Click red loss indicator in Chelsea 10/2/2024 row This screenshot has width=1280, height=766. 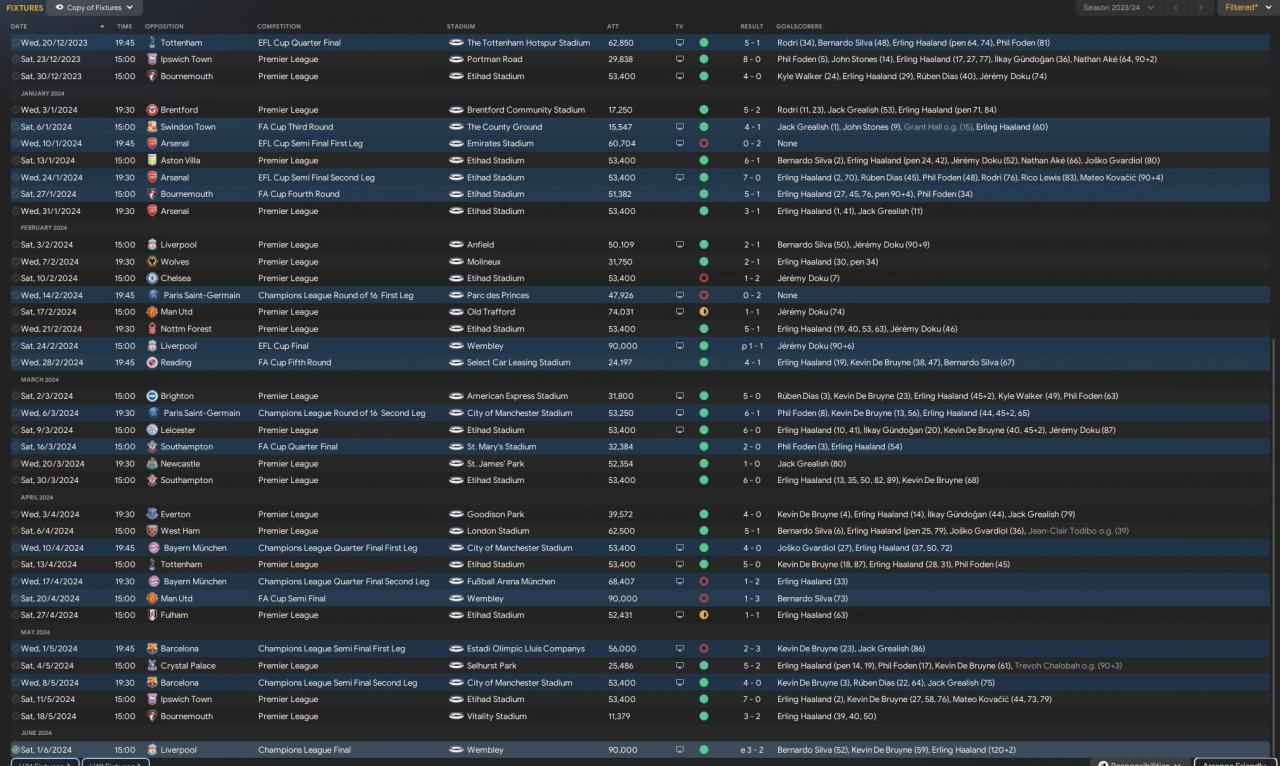tap(704, 278)
